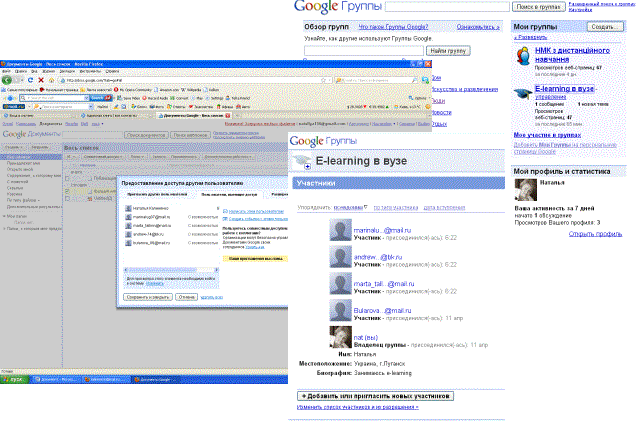This screenshot has height=421, width=636.
Task: Click Изменить список участников link
Action: click(357, 407)
